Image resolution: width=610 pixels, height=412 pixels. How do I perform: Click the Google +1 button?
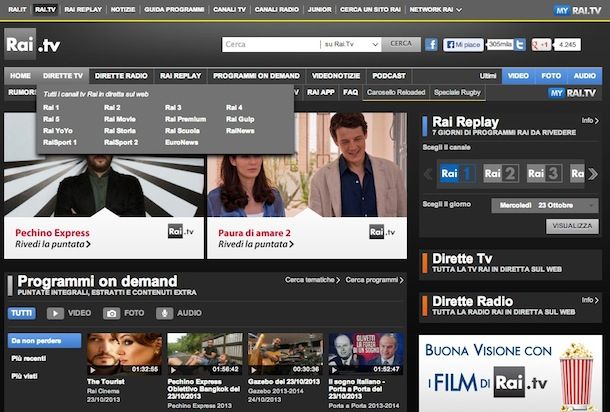(x=541, y=45)
